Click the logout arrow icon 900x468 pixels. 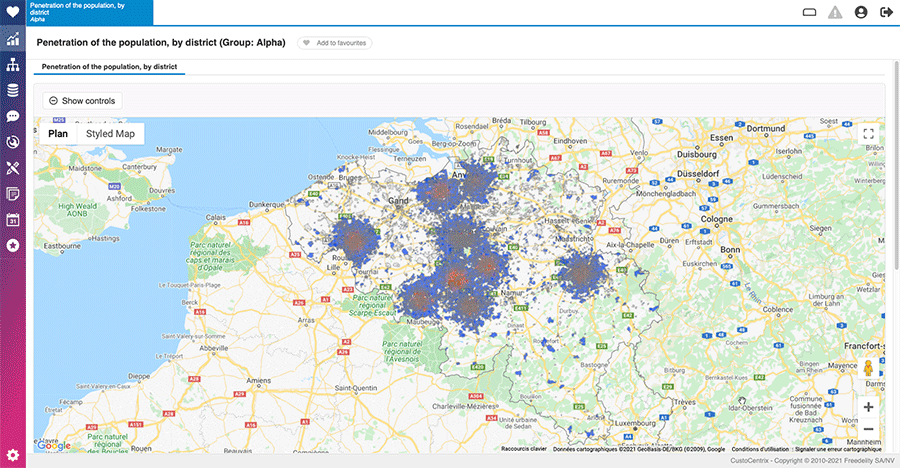click(x=886, y=13)
